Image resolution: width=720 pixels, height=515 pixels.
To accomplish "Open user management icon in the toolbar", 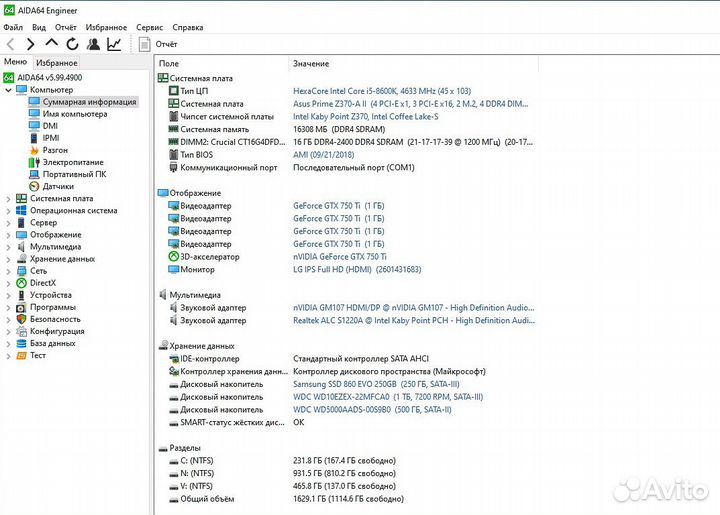I will (x=93, y=44).
